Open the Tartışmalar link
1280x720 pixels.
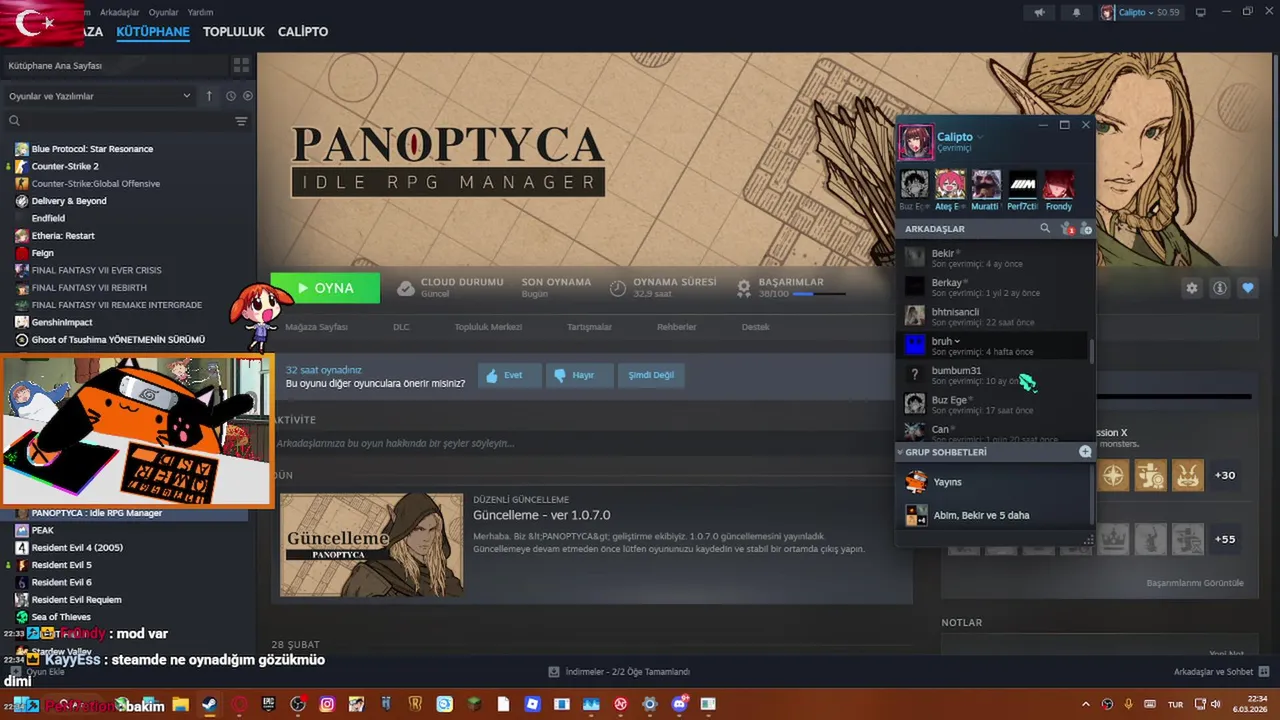point(589,327)
